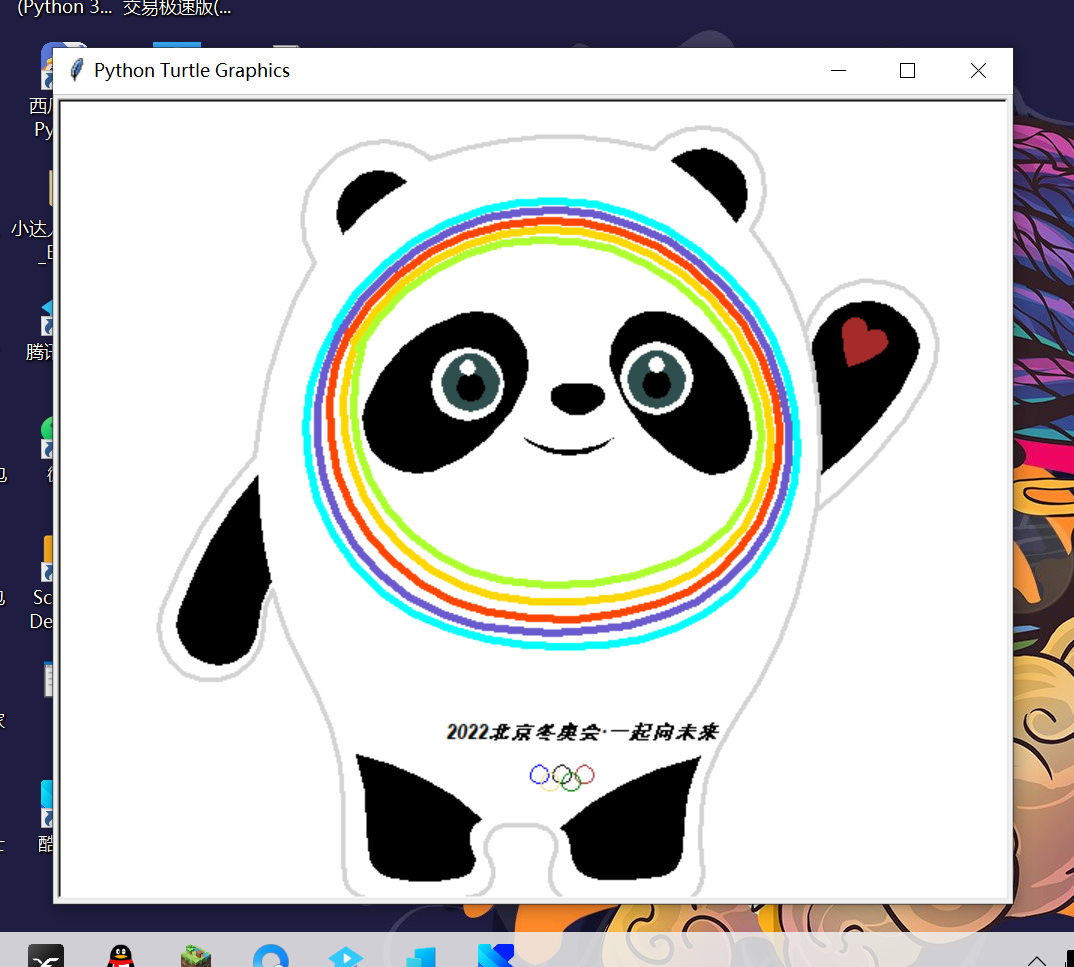Click the '2022北京冬奥会·一起向未来' caption text

582,732
